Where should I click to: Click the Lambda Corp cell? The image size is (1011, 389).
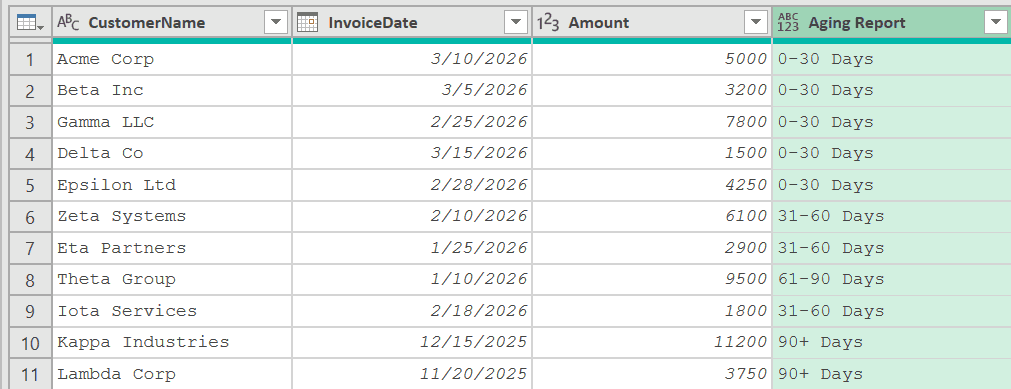point(172,374)
